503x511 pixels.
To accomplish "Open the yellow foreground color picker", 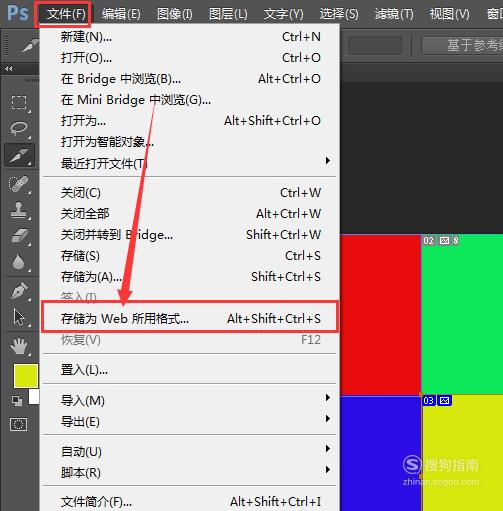I will click(25, 376).
